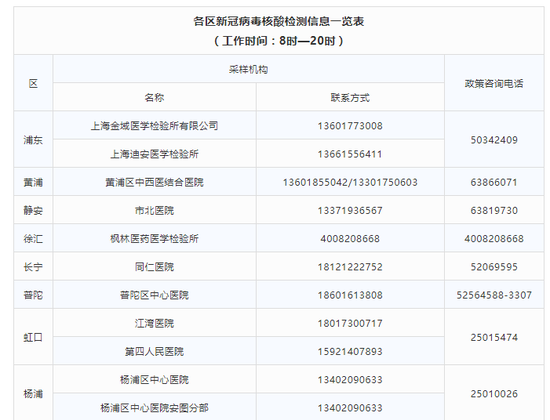Select 市北医院 in the 静安 row
This screenshot has width=550, height=420.
tap(154, 210)
